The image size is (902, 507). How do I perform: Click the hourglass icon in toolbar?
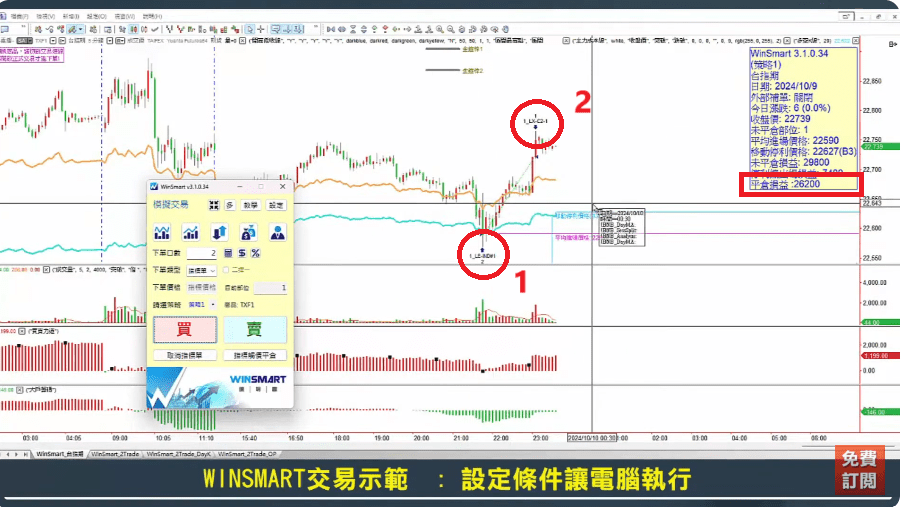[353, 29]
